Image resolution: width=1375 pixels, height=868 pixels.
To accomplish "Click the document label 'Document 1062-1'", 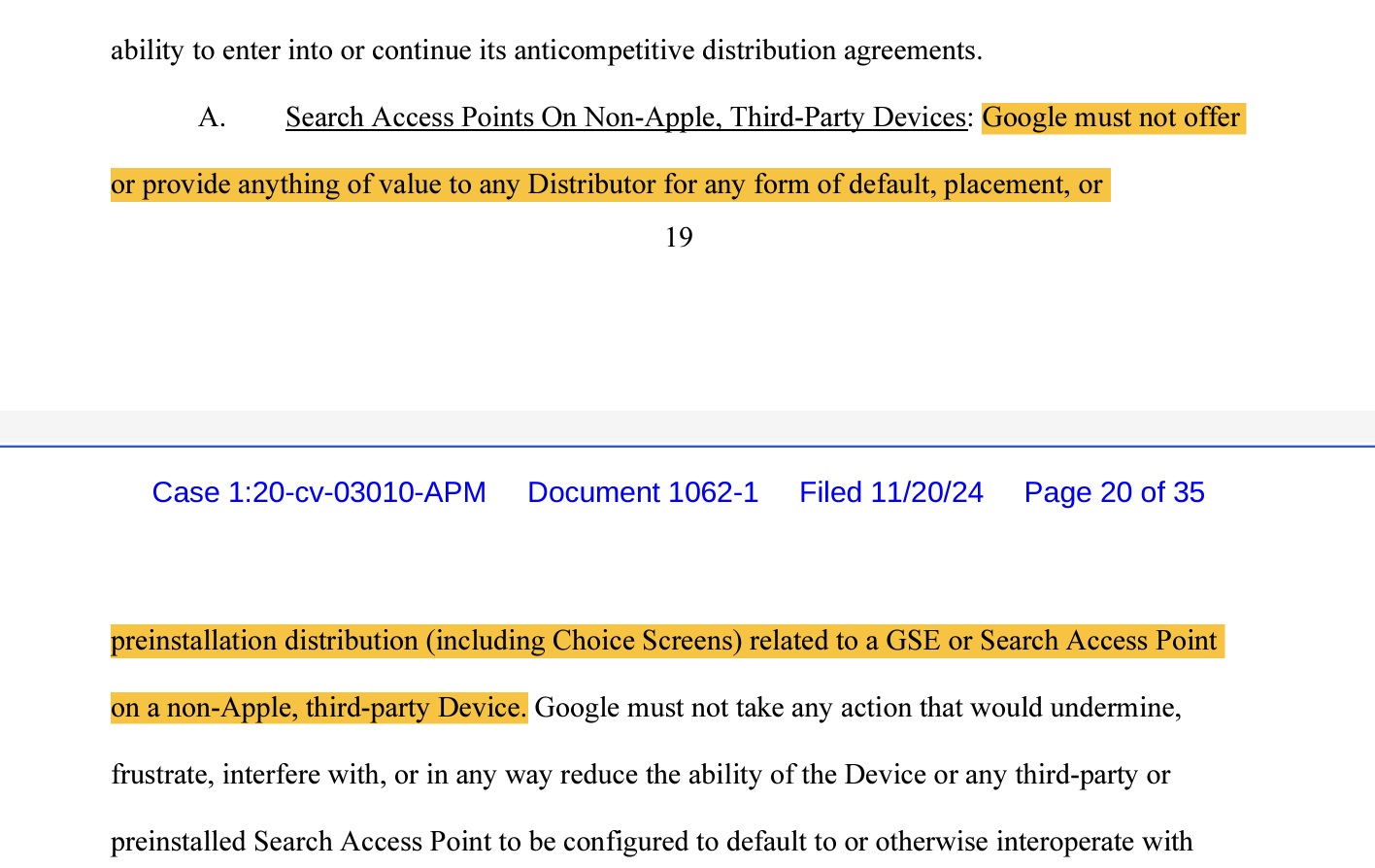I will (643, 492).
